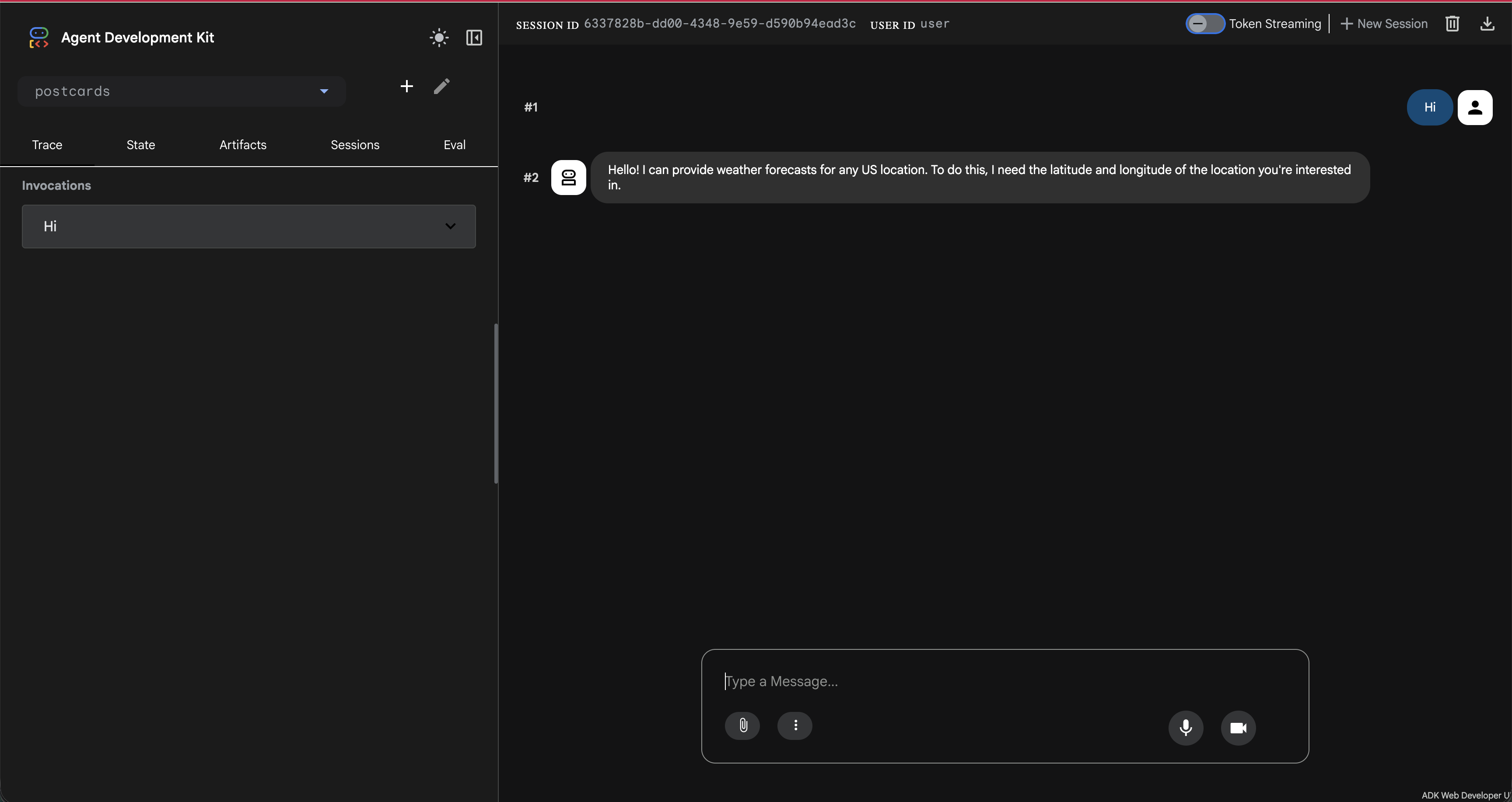Open the Eval tab
Viewport: 1512px width, 802px height.
coord(454,144)
